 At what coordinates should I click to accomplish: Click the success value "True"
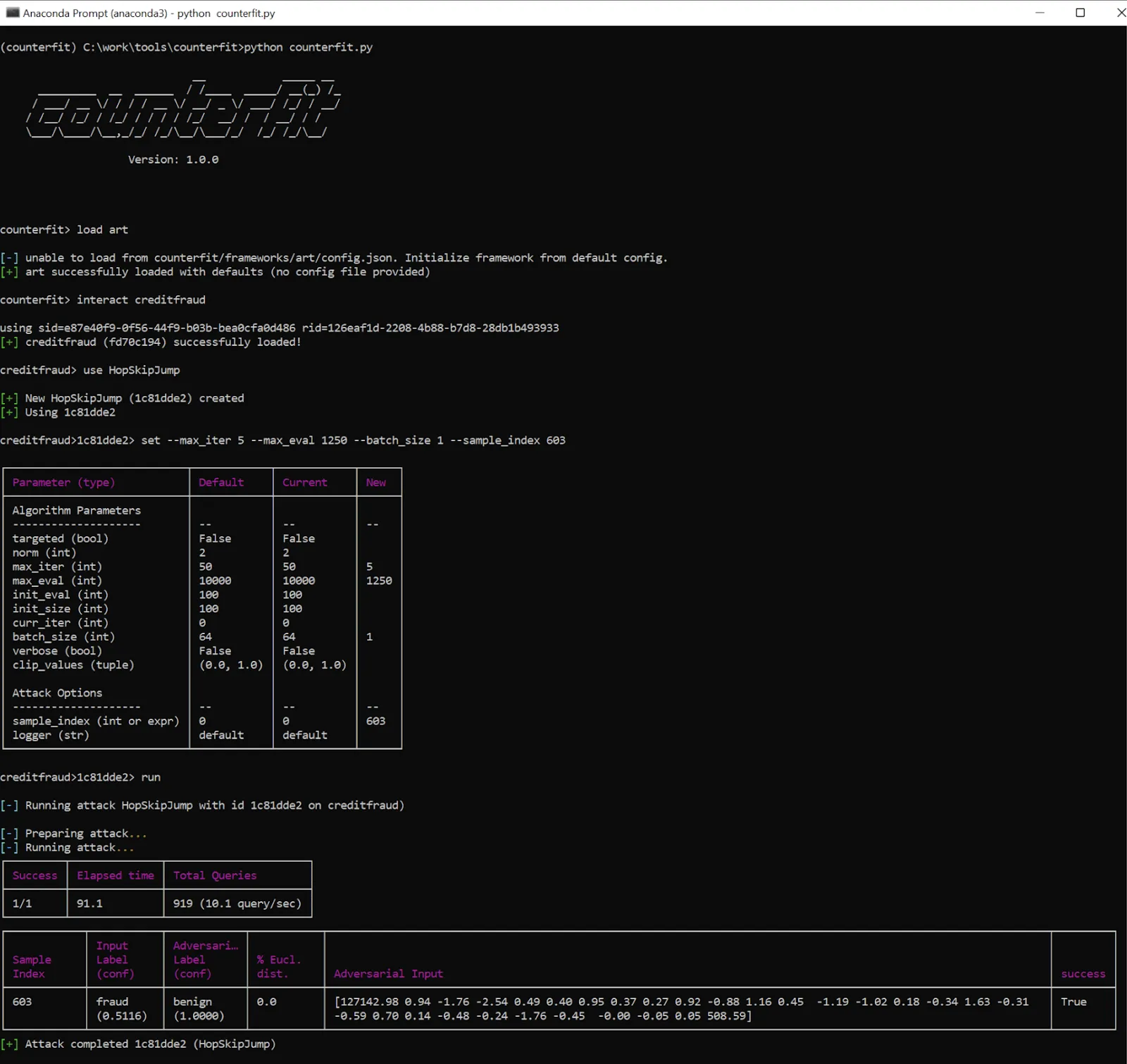[1073, 1003]
